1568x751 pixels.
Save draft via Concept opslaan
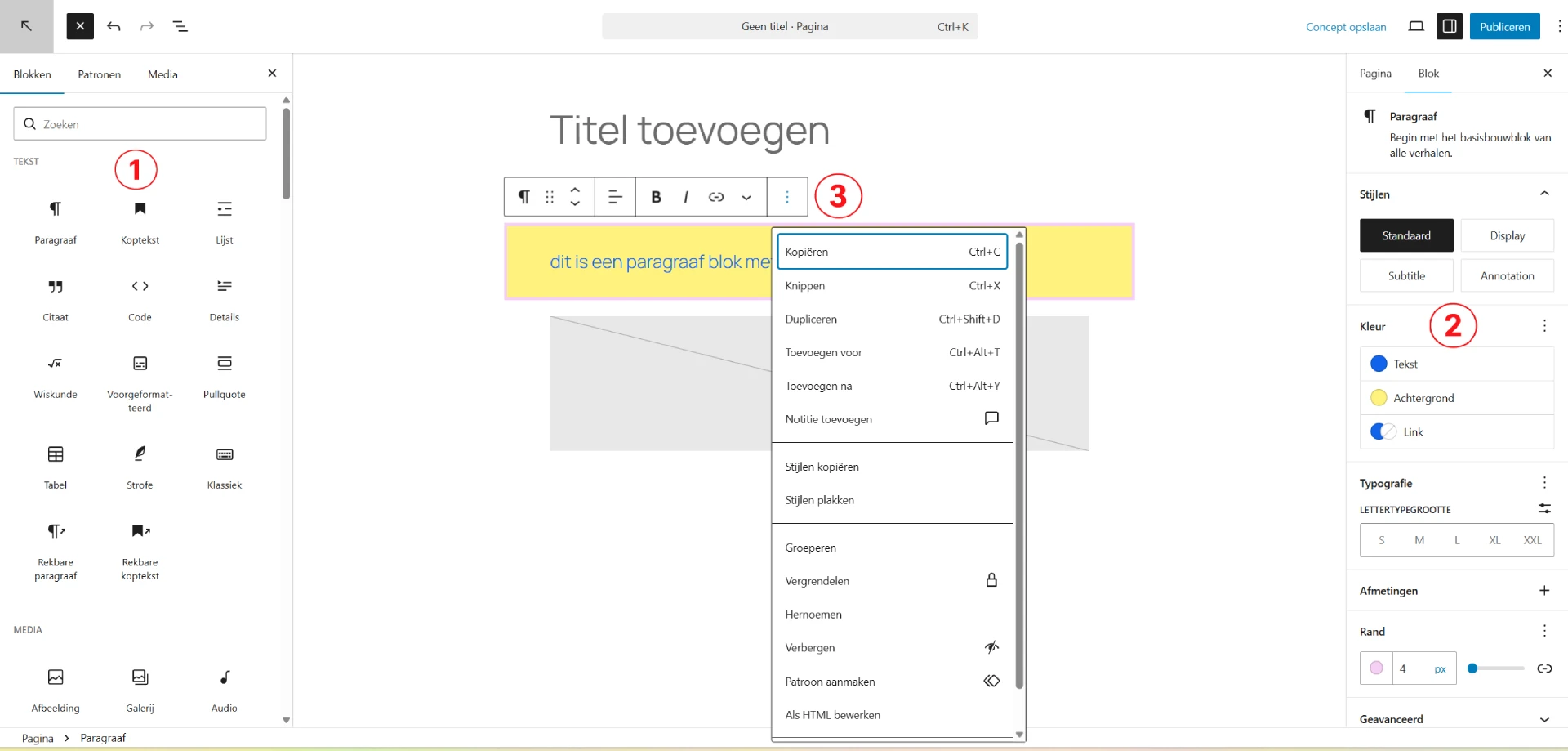(1345, 26)
